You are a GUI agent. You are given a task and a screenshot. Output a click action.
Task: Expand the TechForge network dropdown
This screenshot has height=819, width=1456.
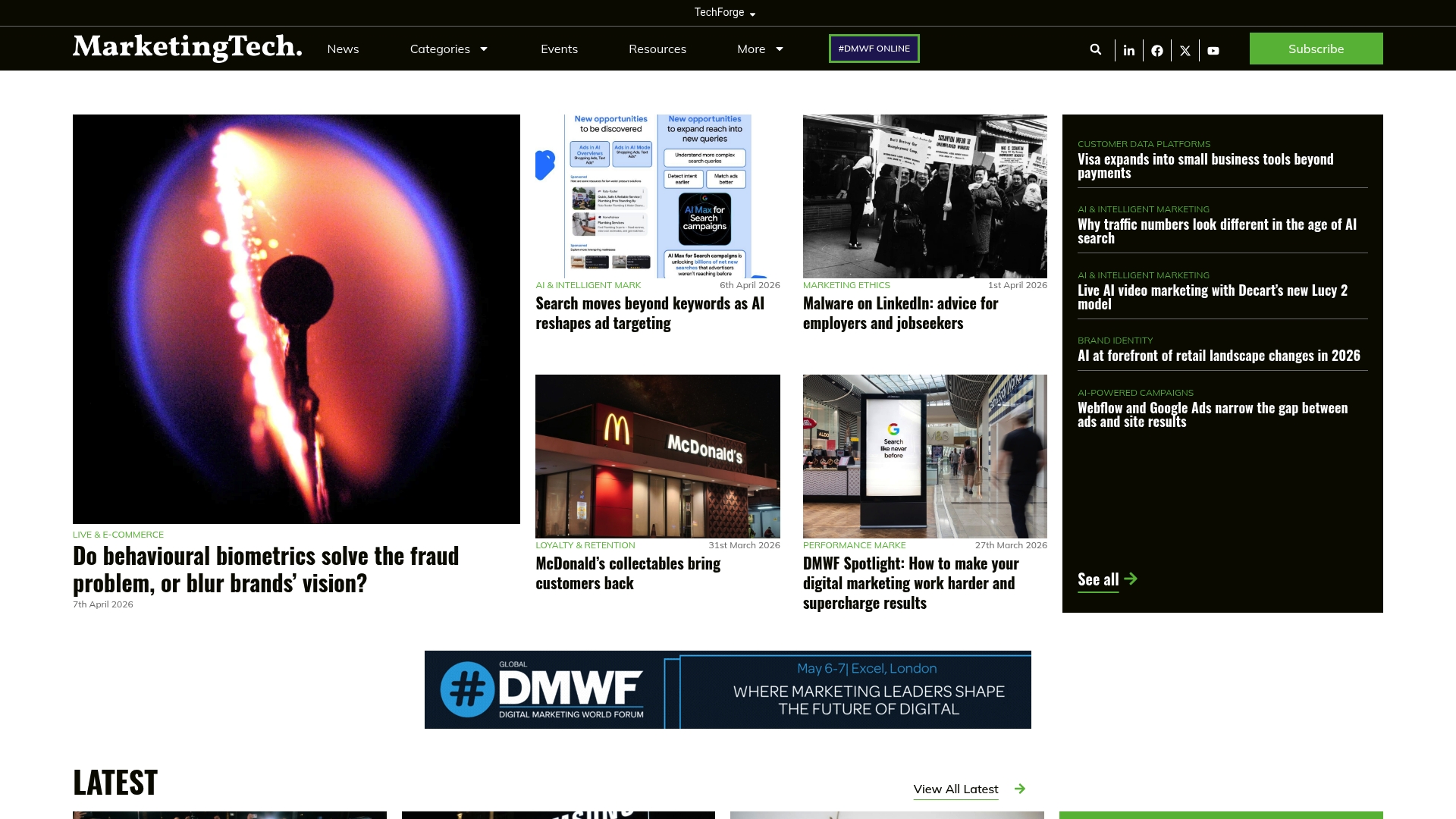tap(725, 13)
